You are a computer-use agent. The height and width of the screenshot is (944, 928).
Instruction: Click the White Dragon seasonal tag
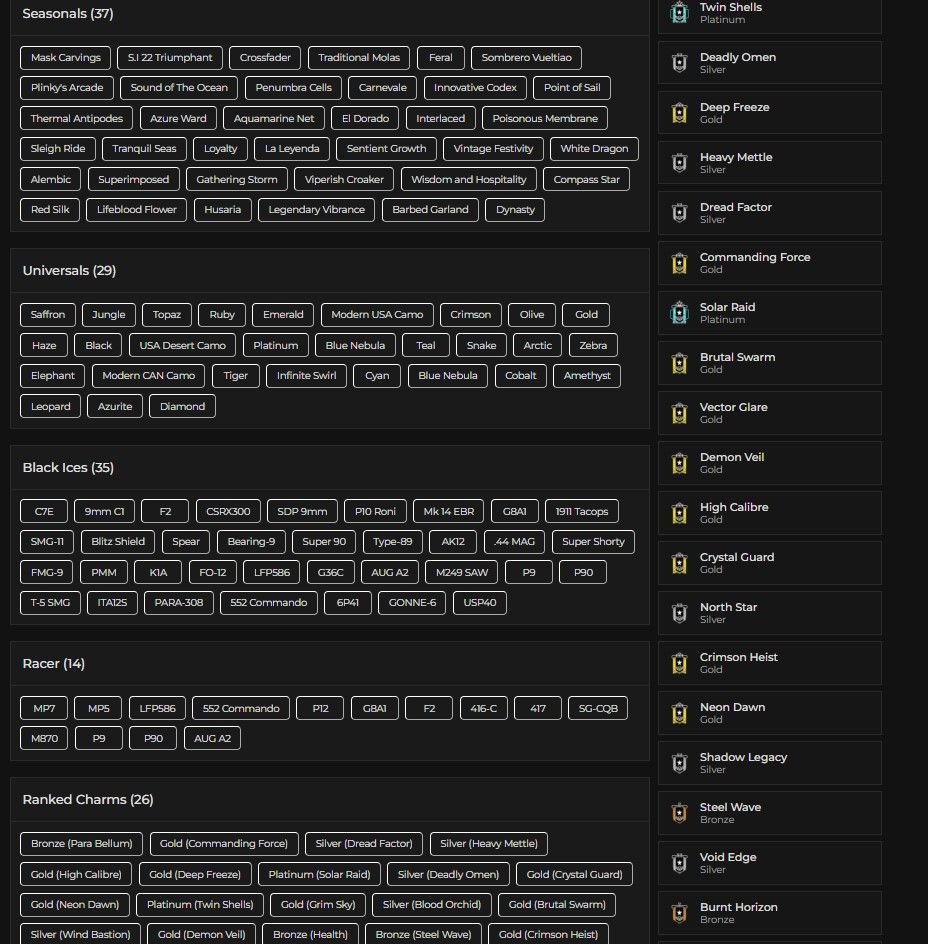click(x=594, y=148)
